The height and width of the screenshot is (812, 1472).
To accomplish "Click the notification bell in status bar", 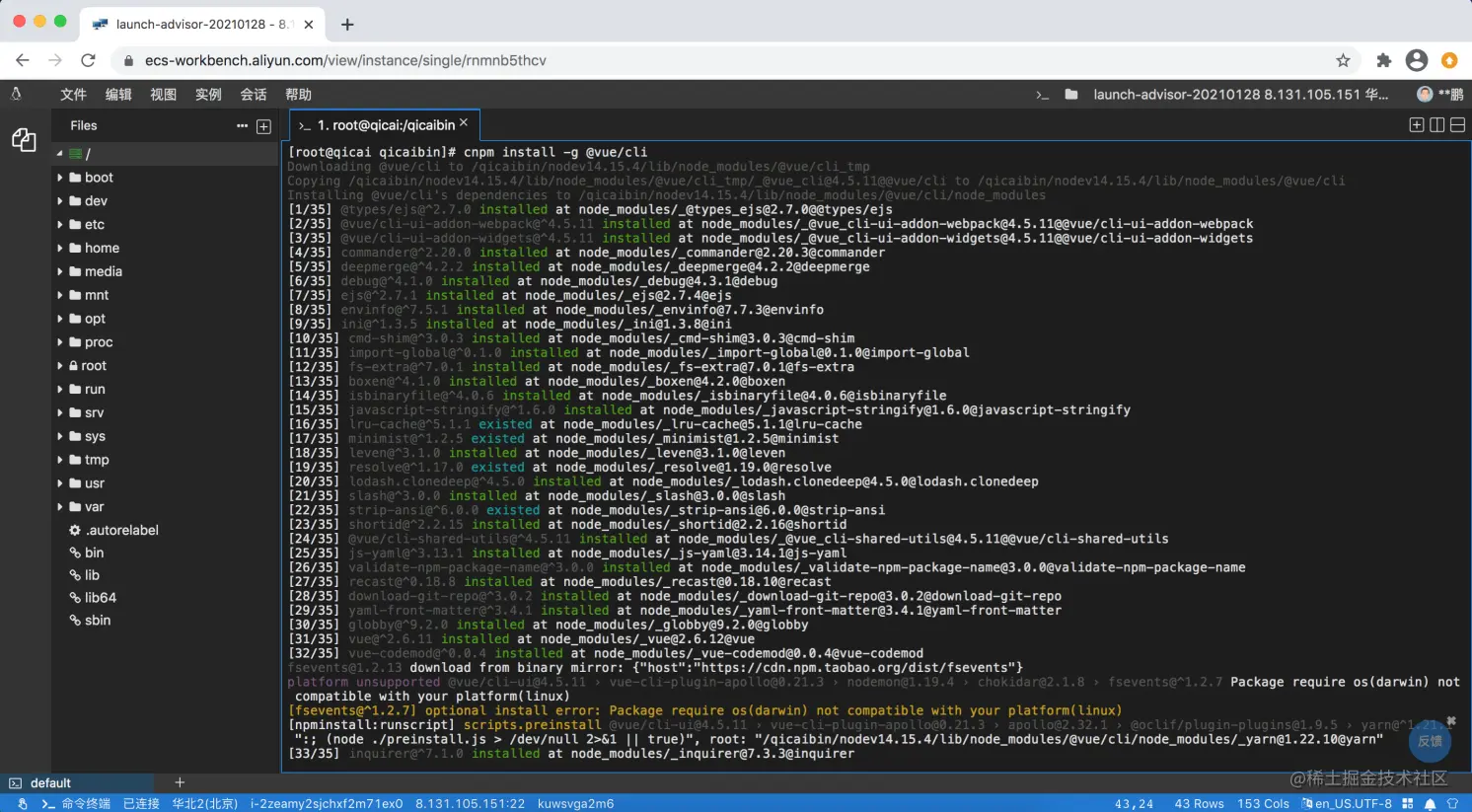I will 1430,804.
